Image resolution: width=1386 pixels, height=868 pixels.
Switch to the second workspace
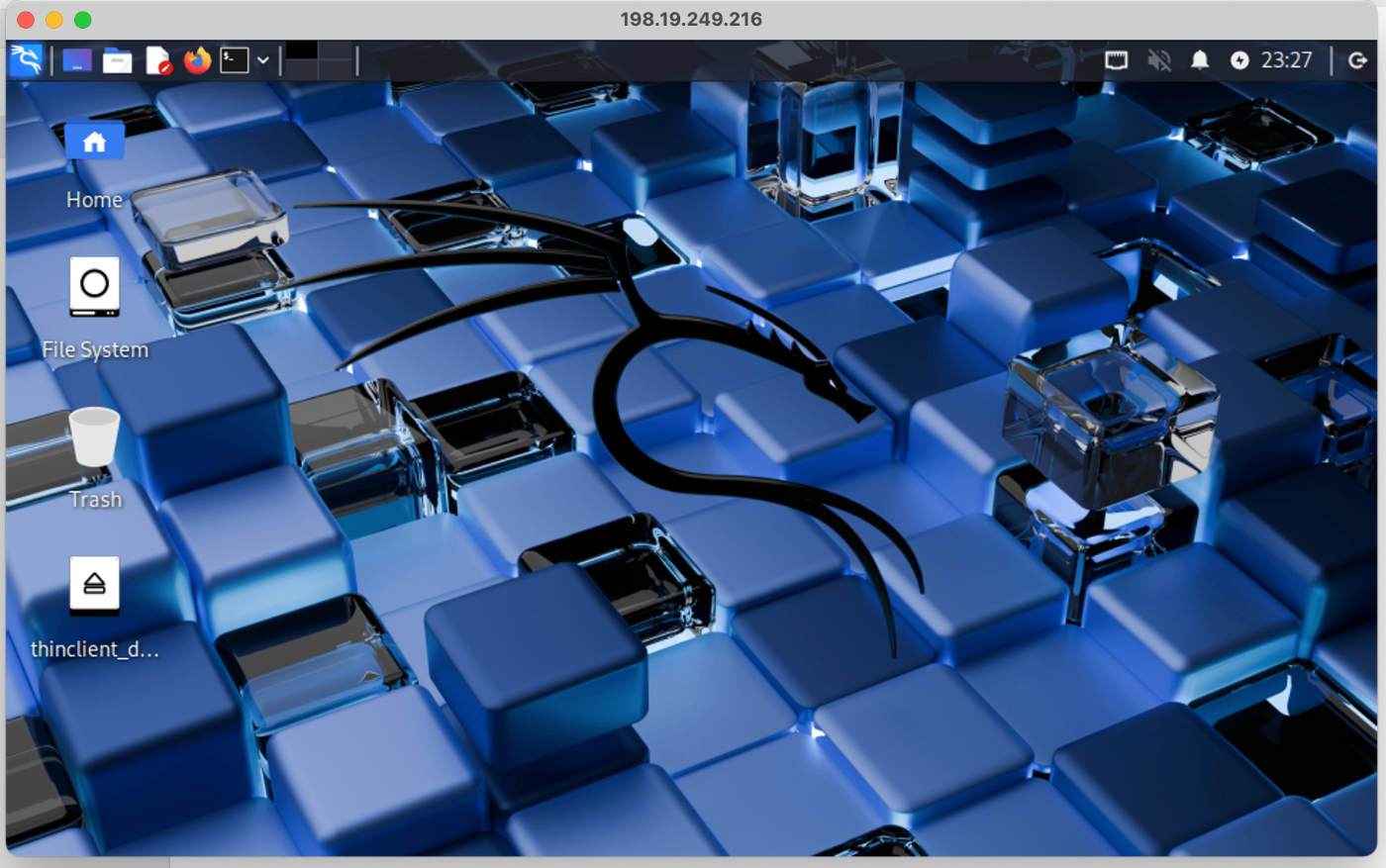coord(336,50)
